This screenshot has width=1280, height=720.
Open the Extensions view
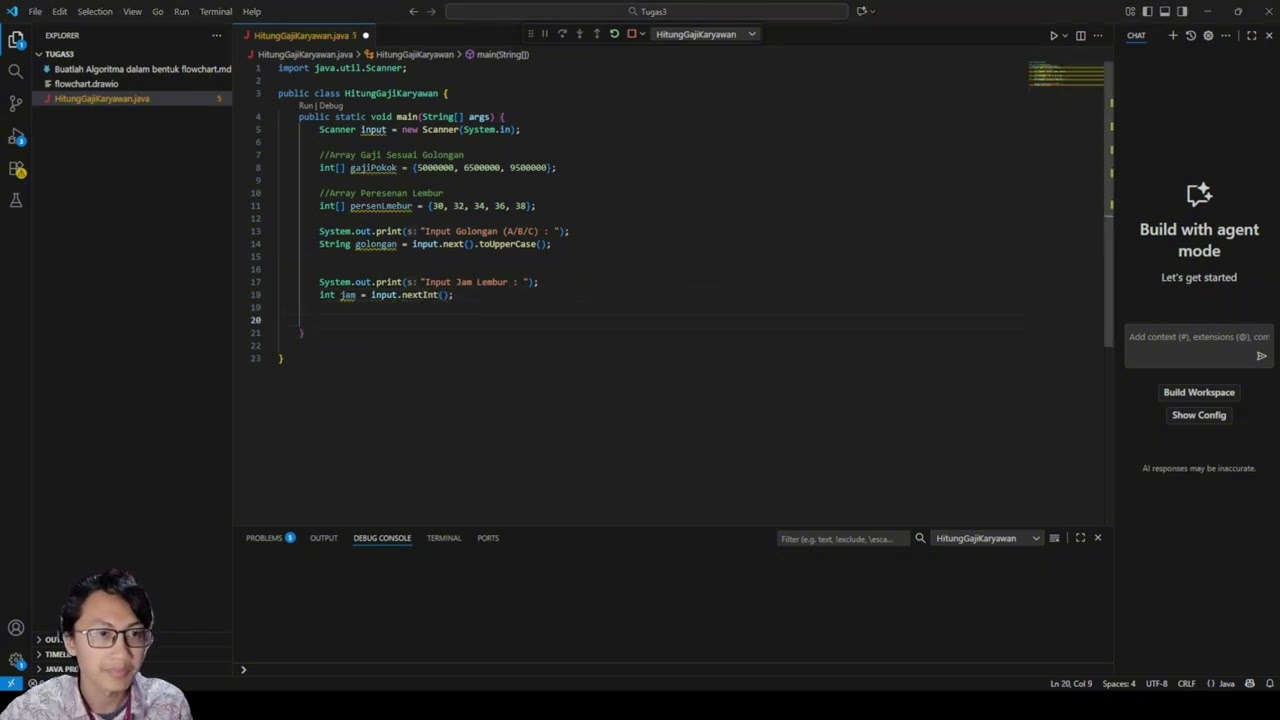click(16, 168)
